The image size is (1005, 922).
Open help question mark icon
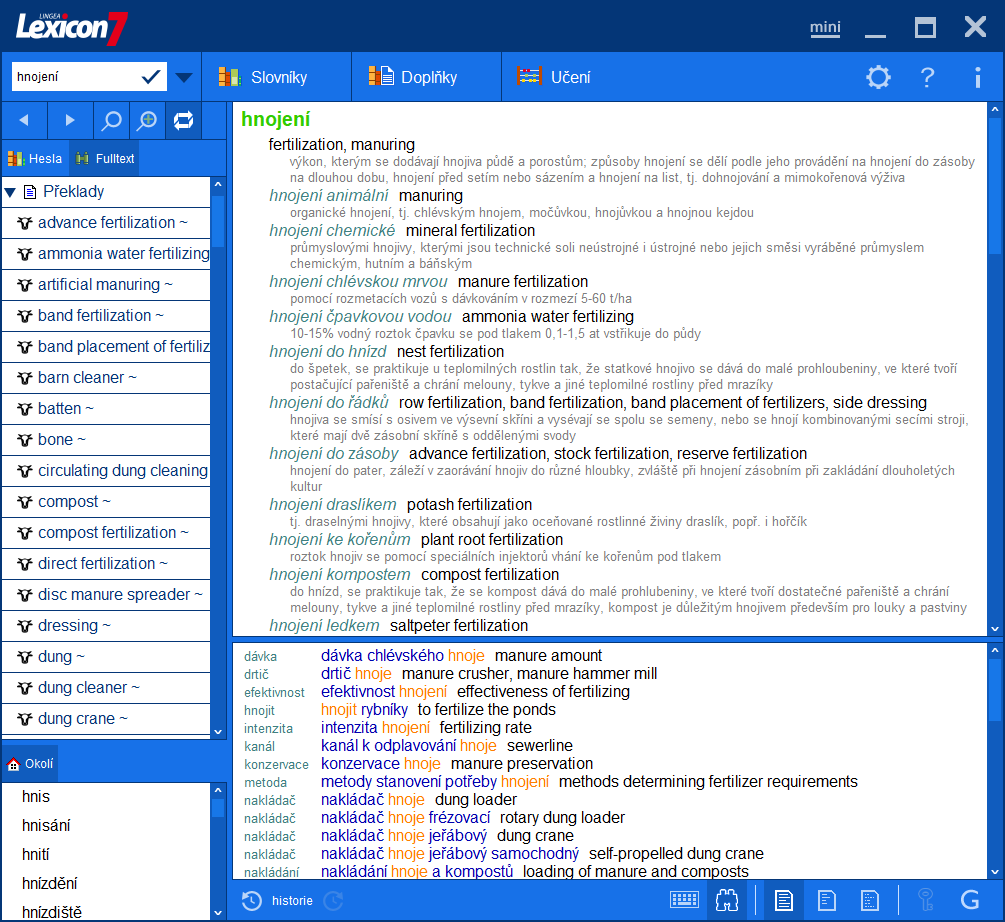[927, 78]
